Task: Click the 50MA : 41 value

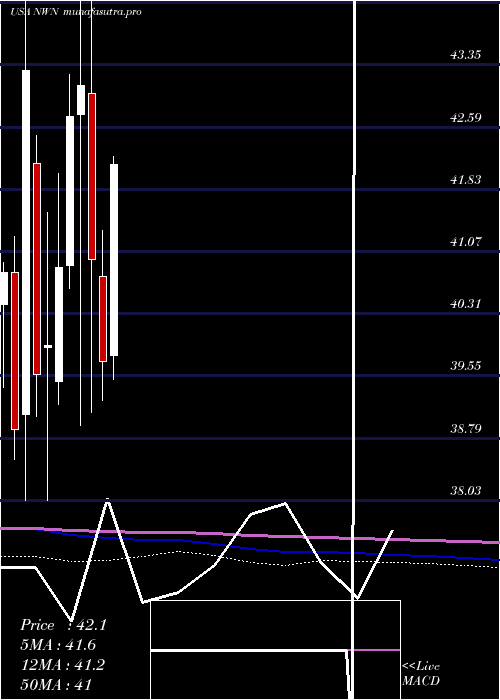Action: coord(56,684)
